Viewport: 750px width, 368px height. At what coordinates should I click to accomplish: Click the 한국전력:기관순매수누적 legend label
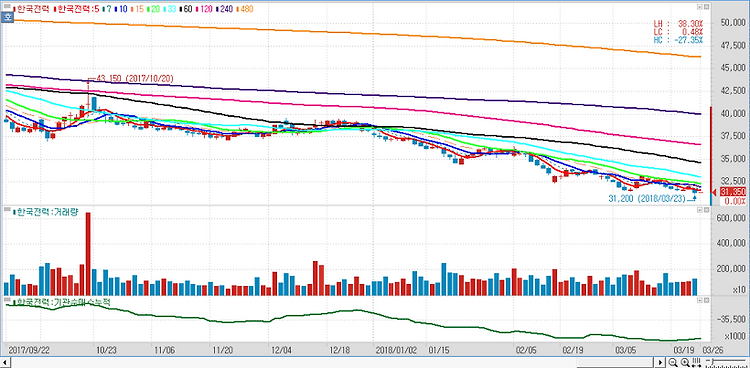[62, 302]
